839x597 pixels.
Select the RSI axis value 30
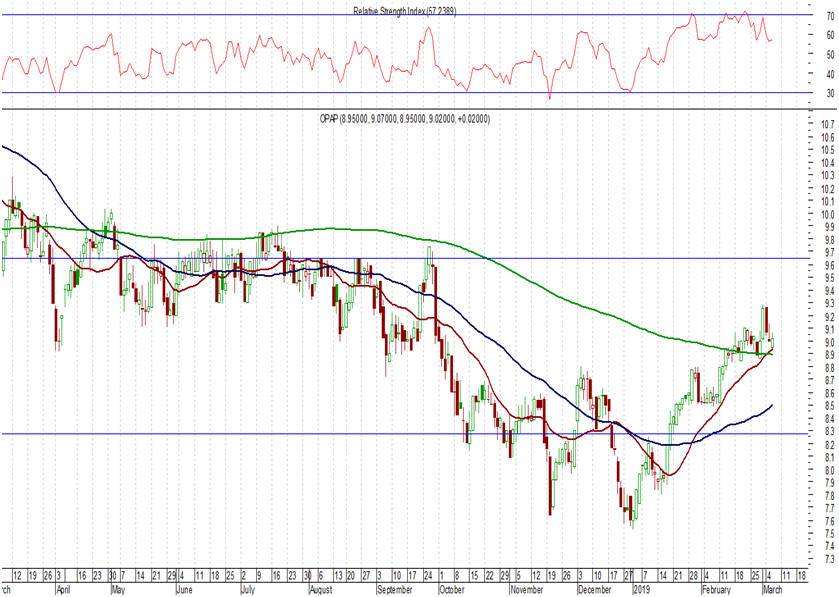(830, 94)
